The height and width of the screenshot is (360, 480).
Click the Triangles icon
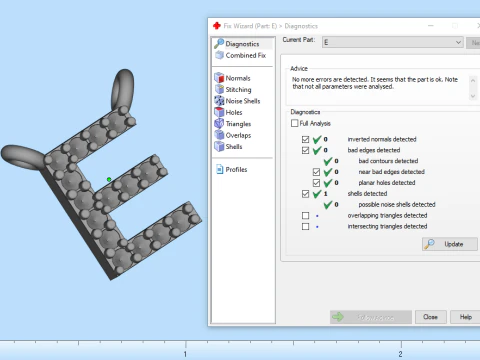coord(219,123)
